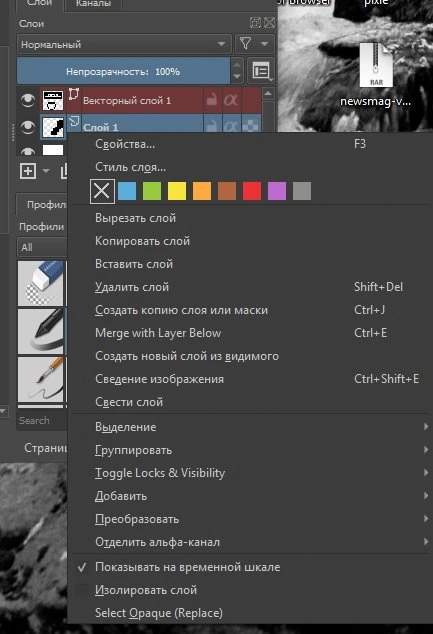
Task: Close the Слои docker panel
Action: (269, 23)
